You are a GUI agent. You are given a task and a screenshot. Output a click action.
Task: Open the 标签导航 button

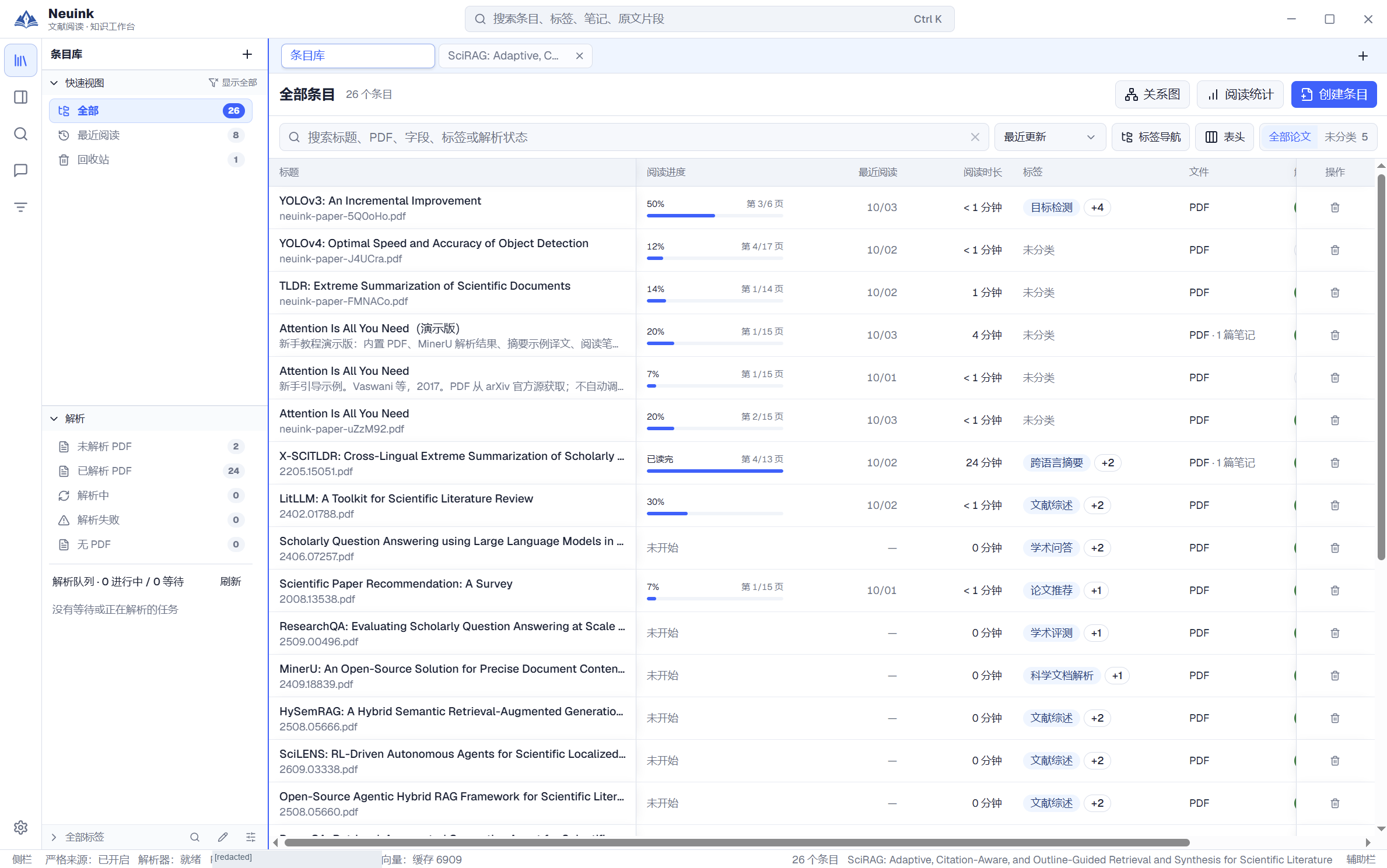coord(1150,137)
